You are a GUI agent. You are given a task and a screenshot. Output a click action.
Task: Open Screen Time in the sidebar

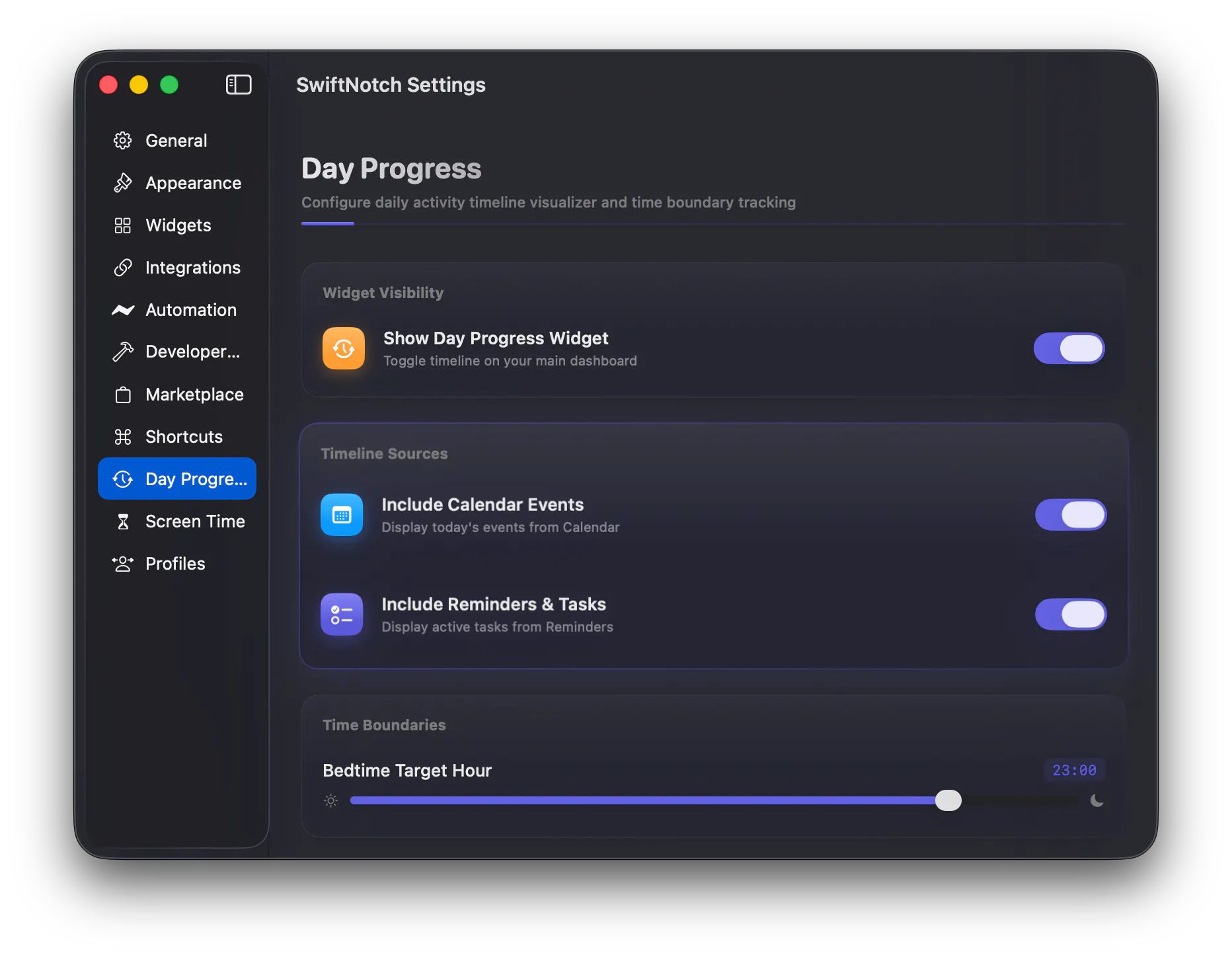coord(177,521)
